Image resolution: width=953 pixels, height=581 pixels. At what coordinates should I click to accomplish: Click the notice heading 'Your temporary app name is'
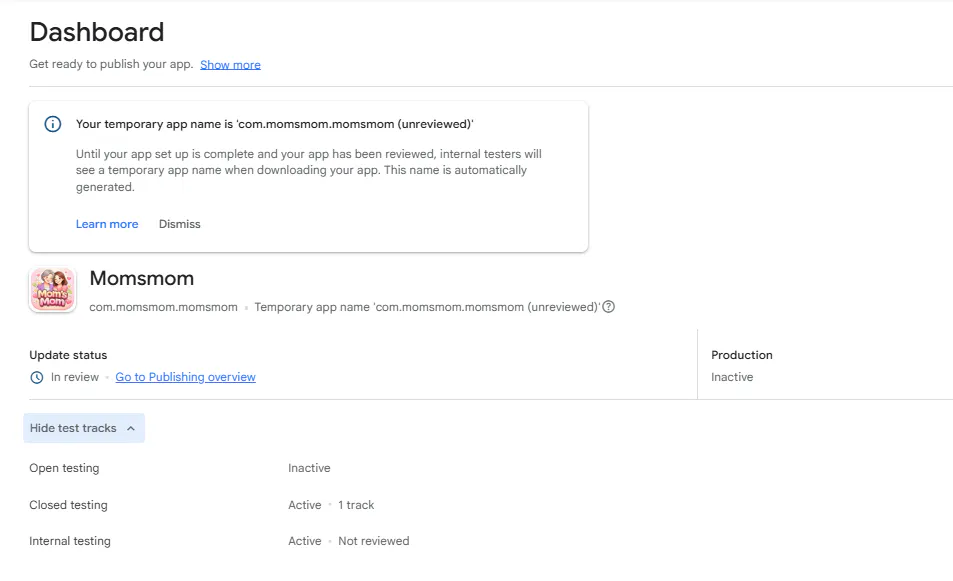(x=275, y=124)
